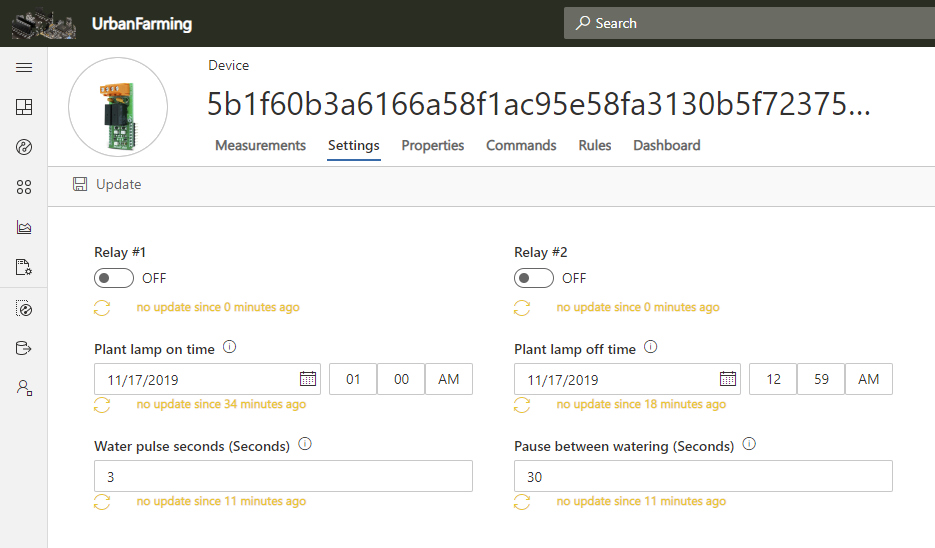935x548 pixels.
Task: Click the device templates icon in sidebar
Action: (x=24, y=267)
